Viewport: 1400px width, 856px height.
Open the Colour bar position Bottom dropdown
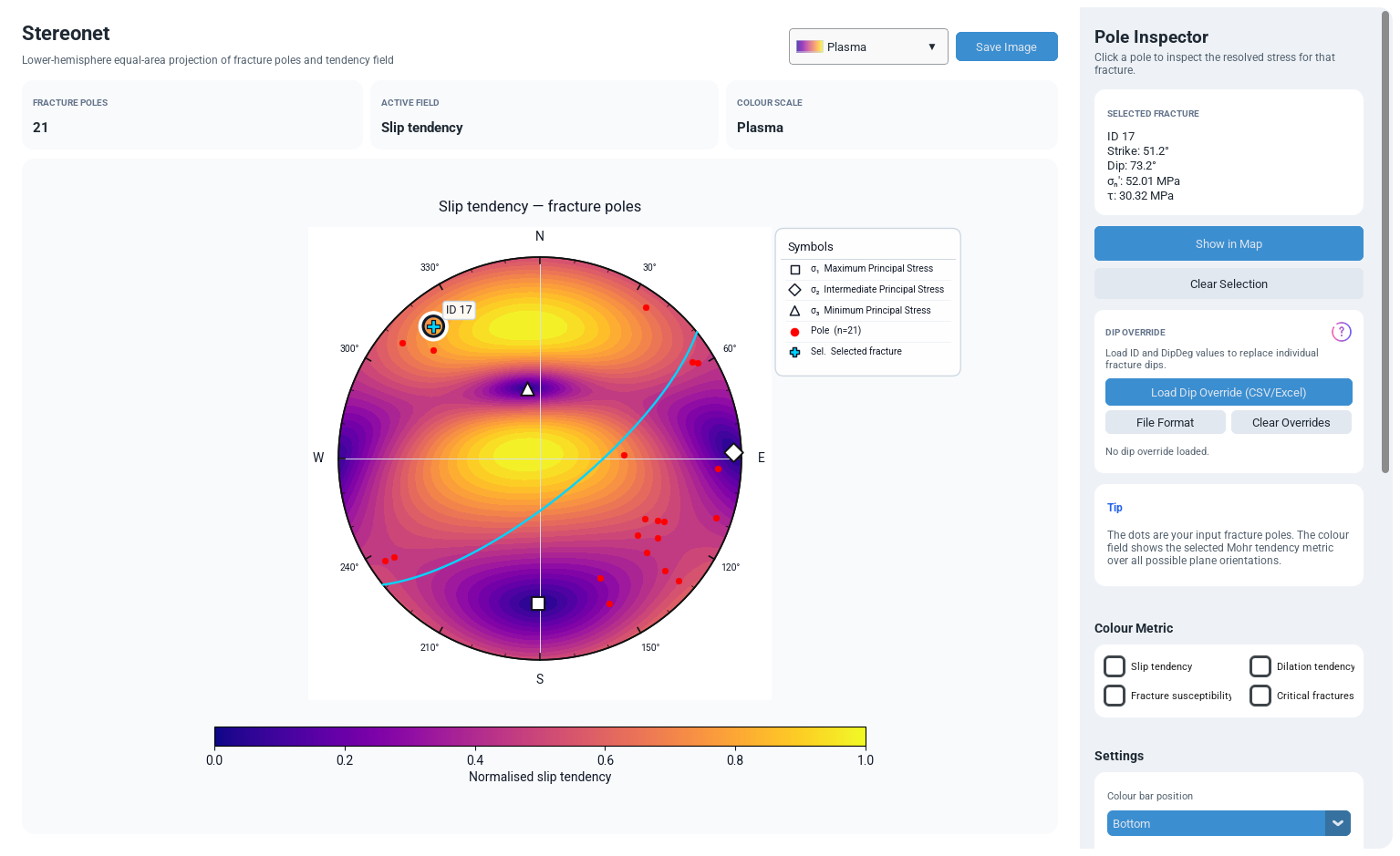tap(1229, 823)
